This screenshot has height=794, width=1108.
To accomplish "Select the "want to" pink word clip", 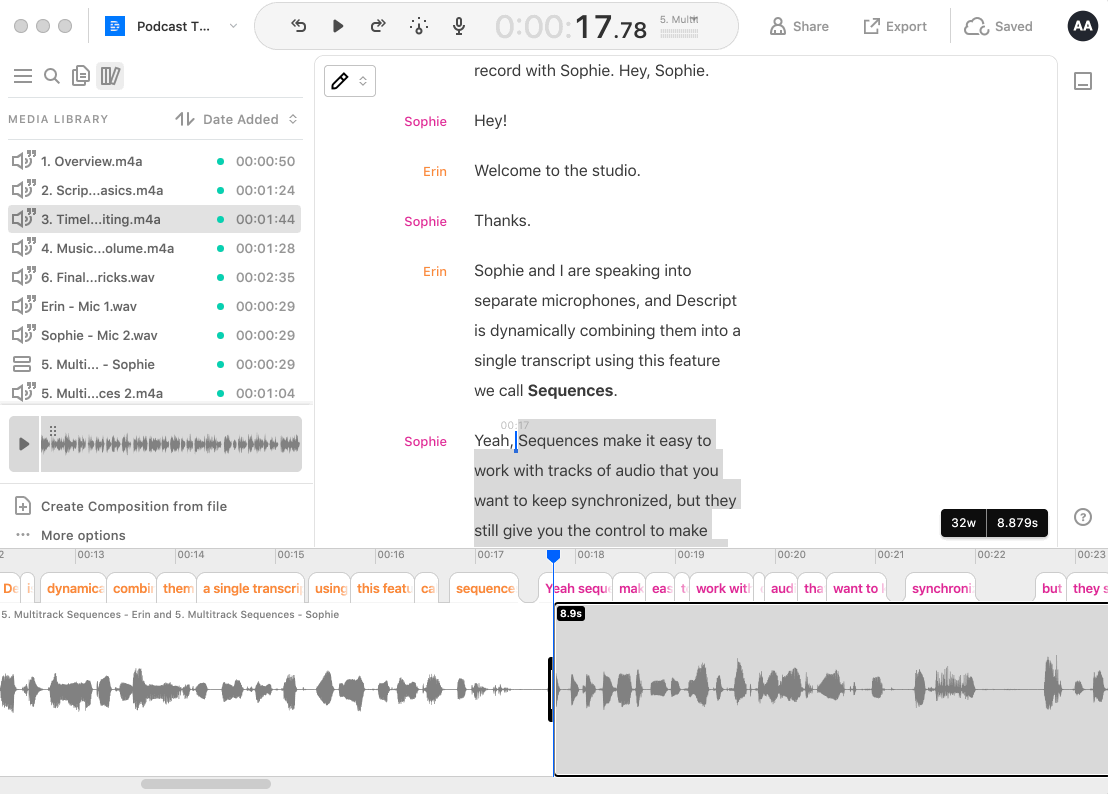I will click(x=856, y=588).
